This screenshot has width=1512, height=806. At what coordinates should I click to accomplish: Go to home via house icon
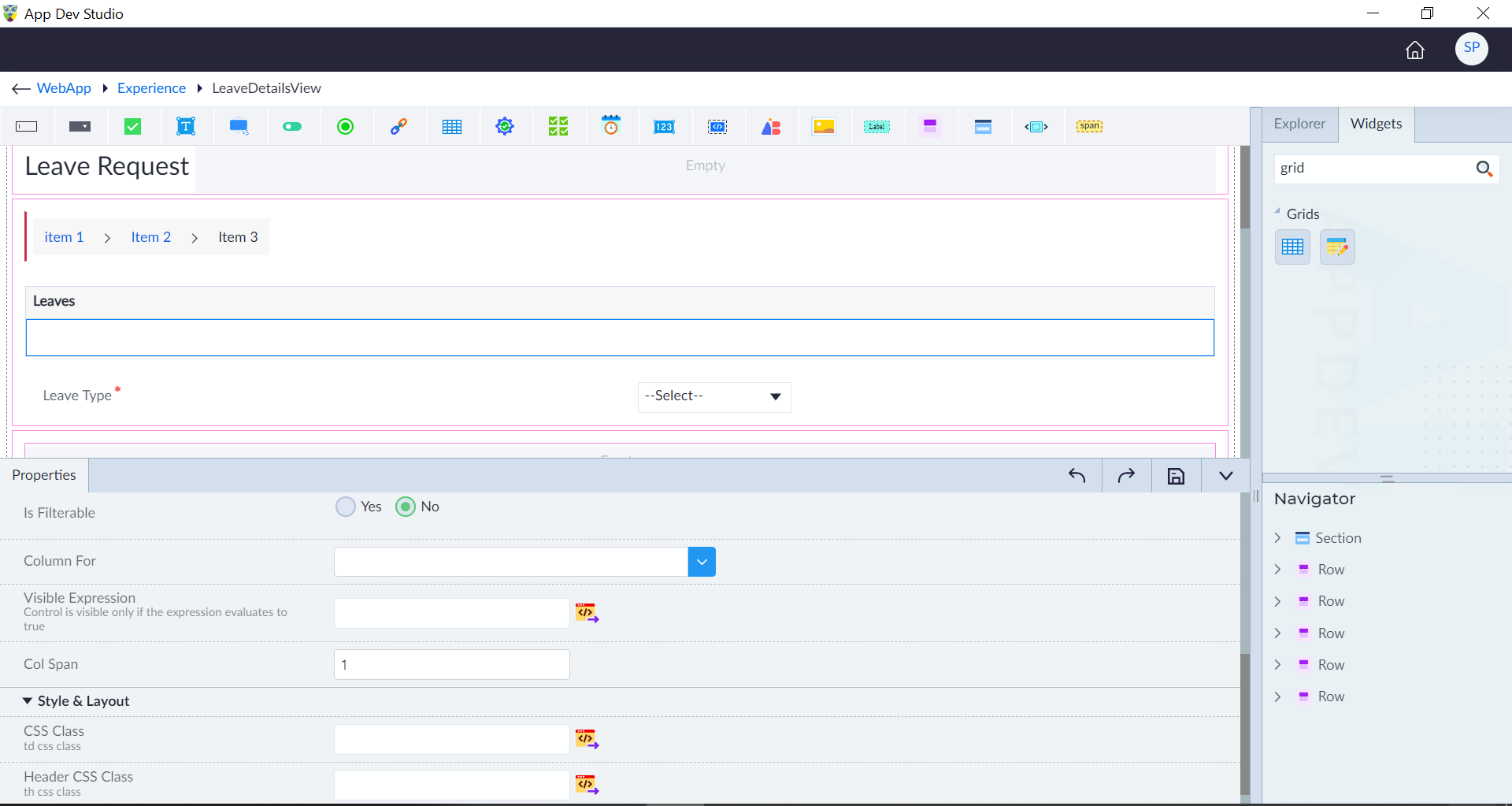1415,50
